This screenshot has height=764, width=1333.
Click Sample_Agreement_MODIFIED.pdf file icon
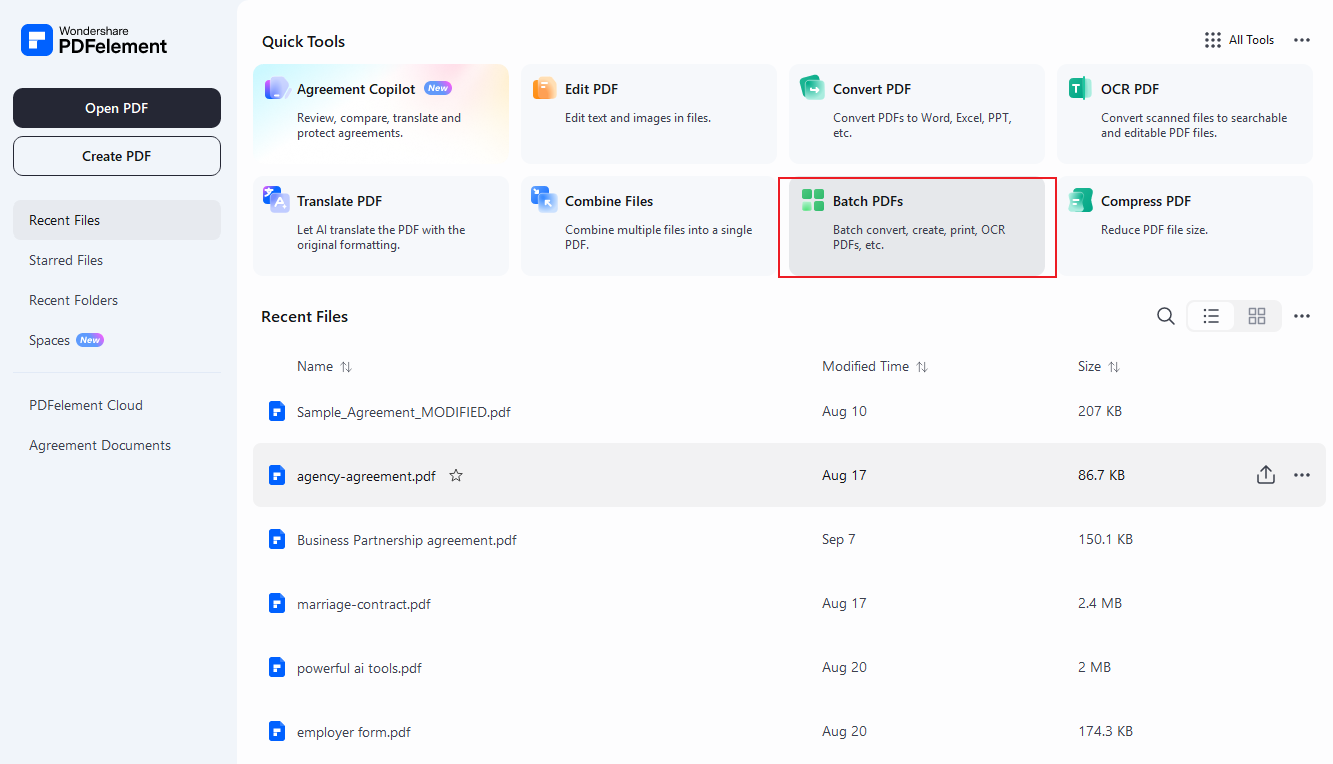(x=277, y=411)
